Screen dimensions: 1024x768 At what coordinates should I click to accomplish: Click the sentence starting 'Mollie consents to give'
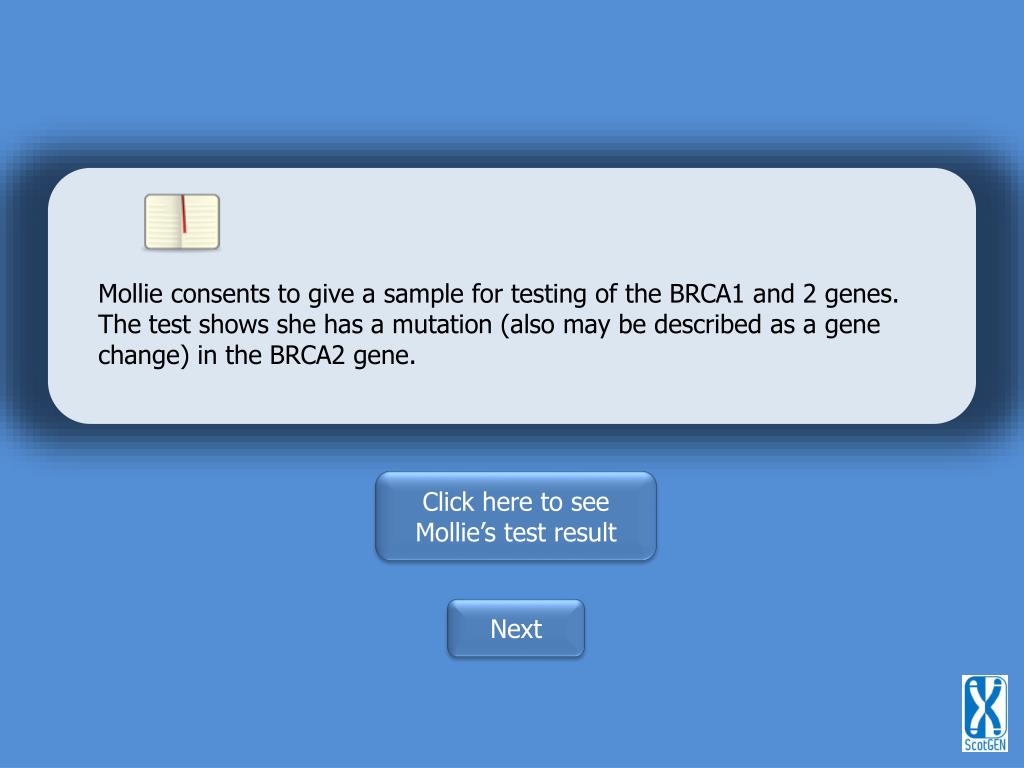tap(498, 295)
